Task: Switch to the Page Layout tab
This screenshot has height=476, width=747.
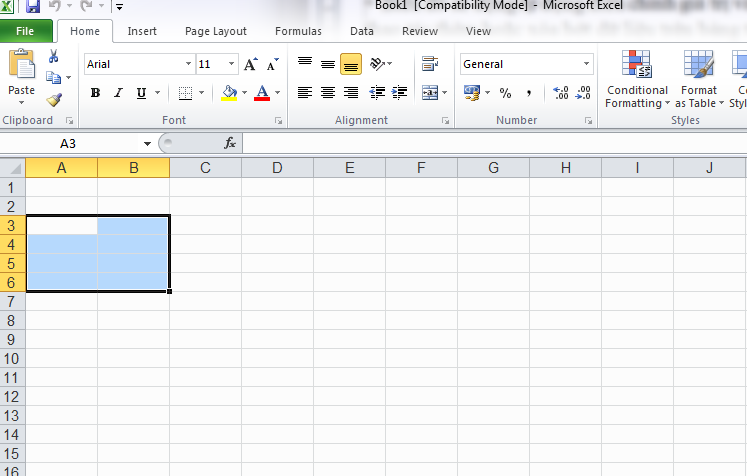Action: point(216,31)
